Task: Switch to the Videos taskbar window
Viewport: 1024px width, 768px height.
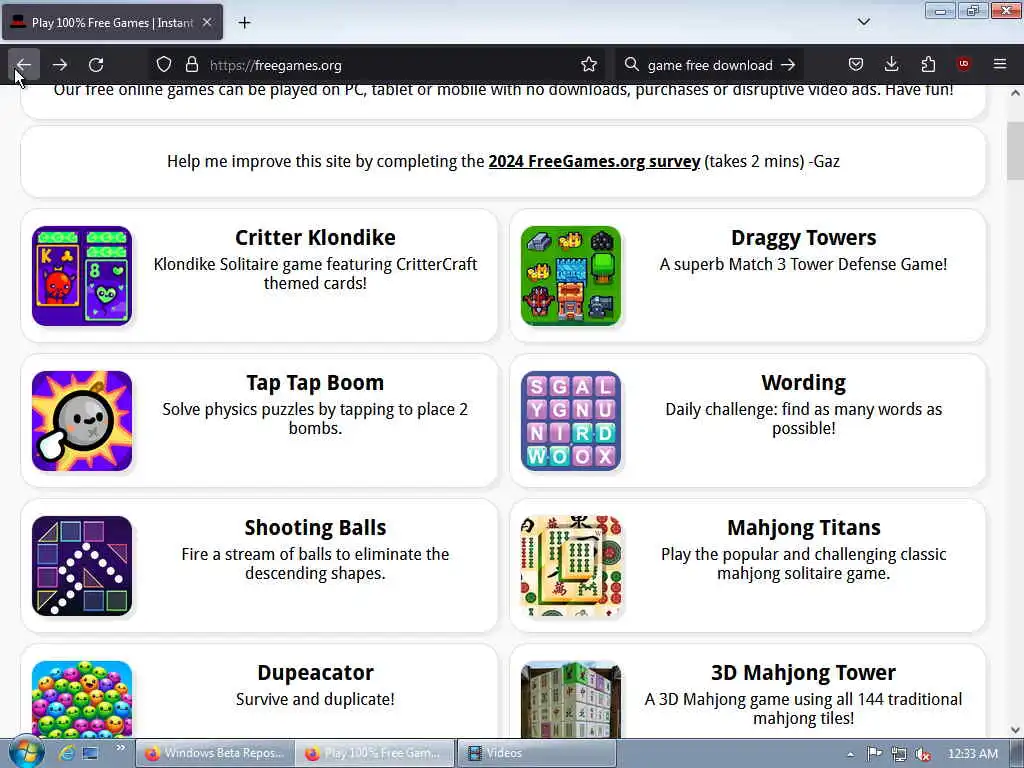Action: 536,753
